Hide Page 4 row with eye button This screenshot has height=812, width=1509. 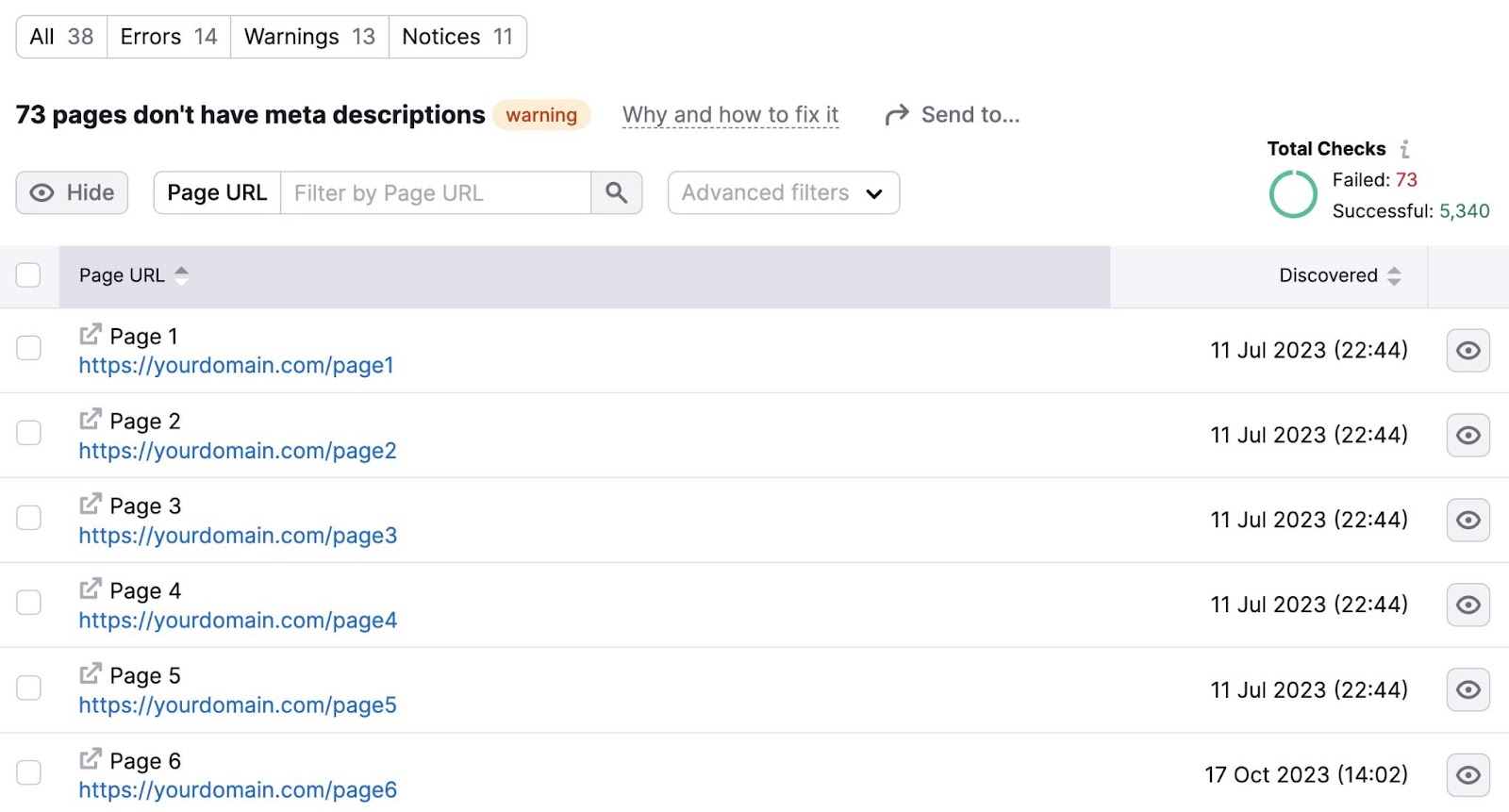pos(1468,605)
